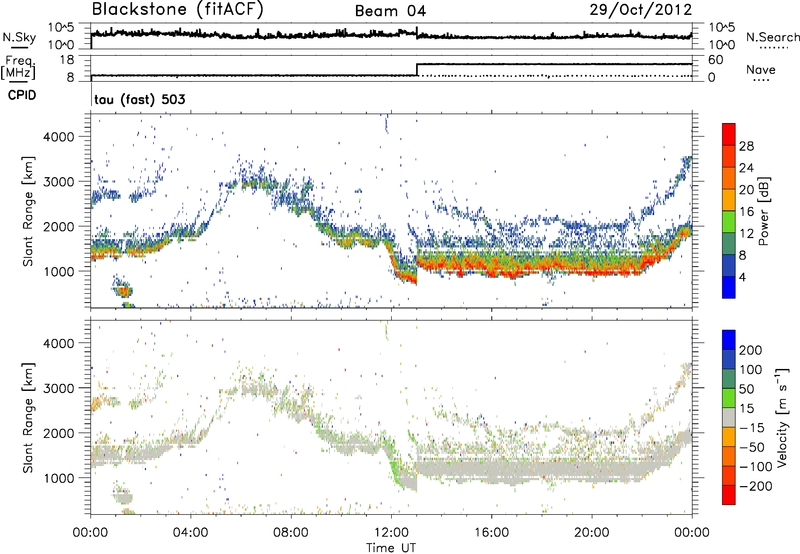Click the "60" Nave tick label

click(715, 60)
